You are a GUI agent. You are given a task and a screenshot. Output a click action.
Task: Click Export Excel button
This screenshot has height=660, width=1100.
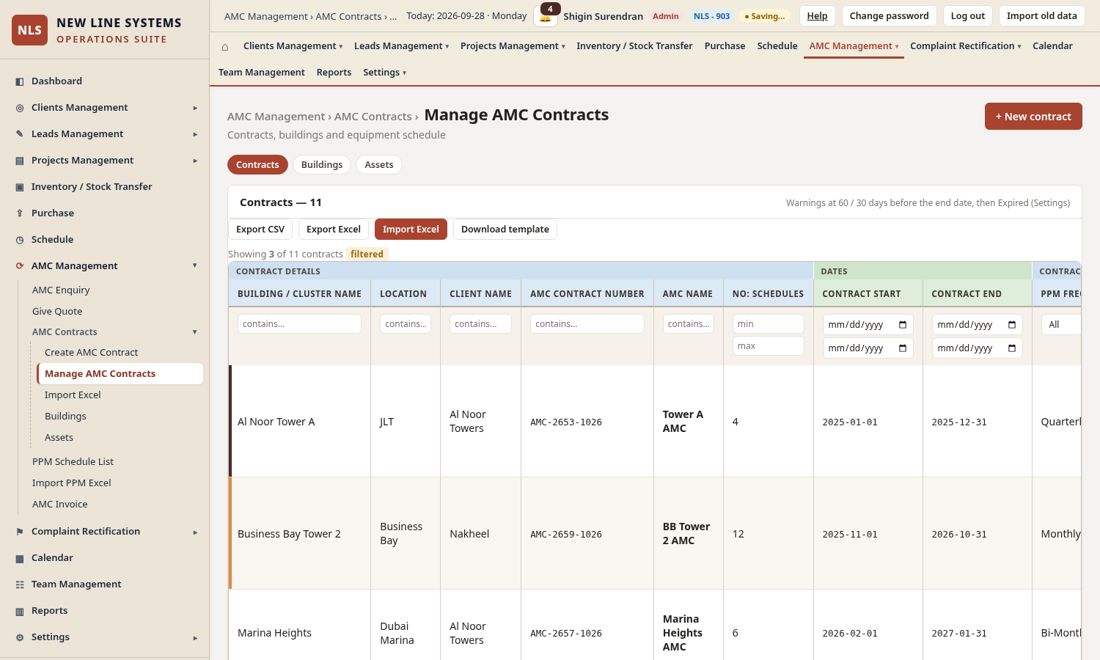[x=333, y=229]
